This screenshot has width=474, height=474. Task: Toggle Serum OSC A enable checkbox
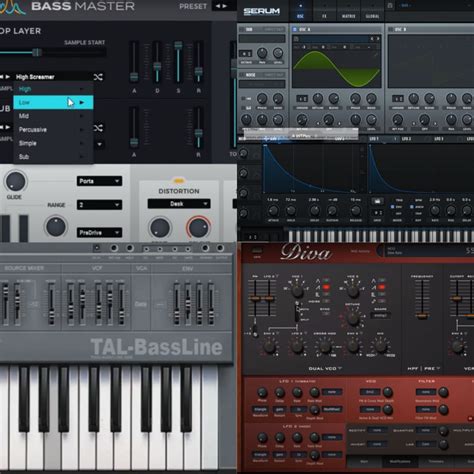coord(294,29)
